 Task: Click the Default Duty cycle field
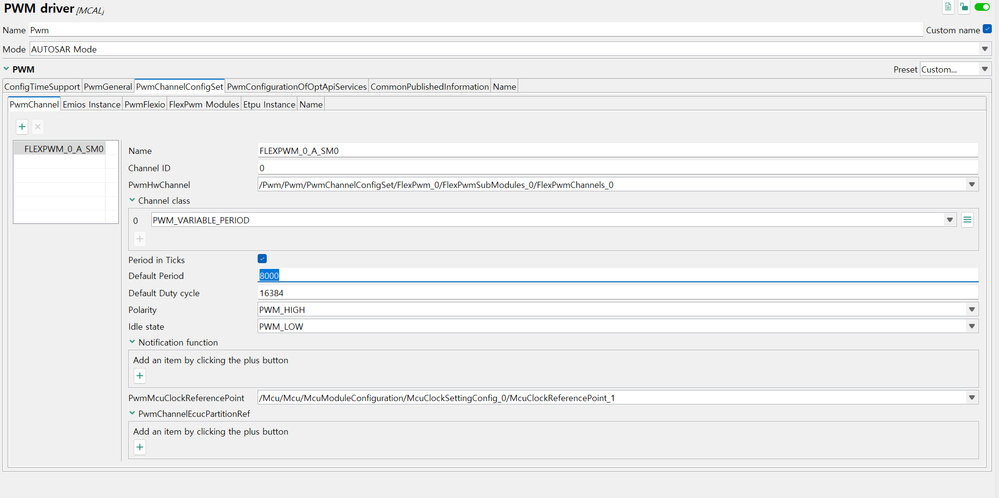pyautogui.click(x=616, y=293)
